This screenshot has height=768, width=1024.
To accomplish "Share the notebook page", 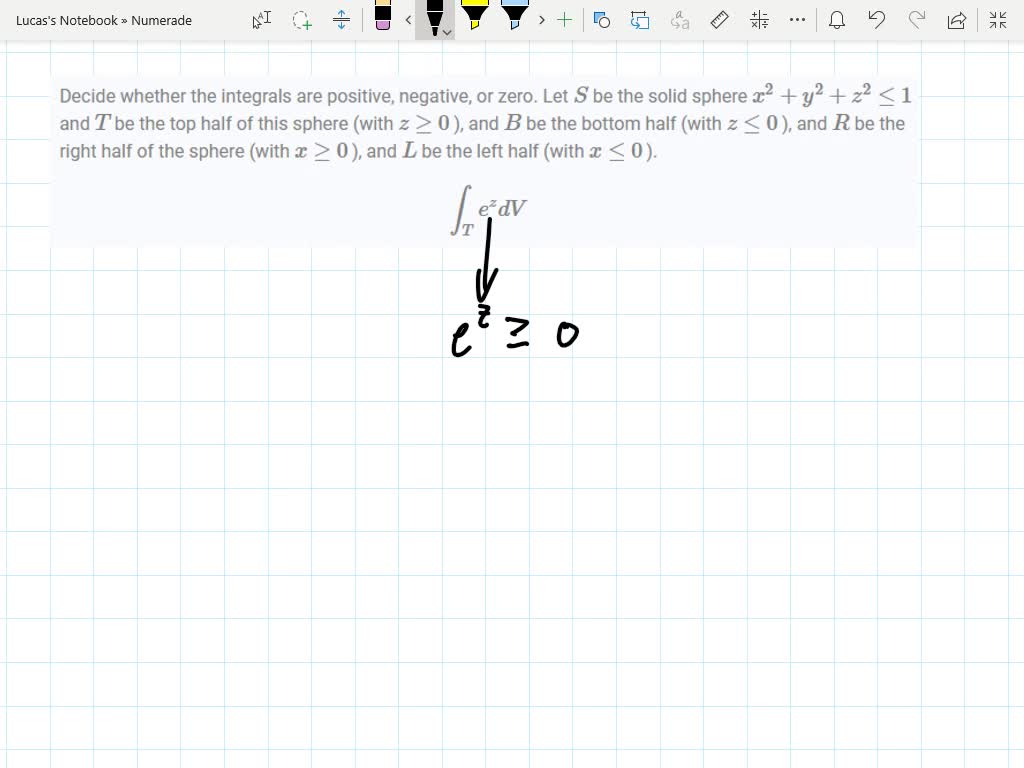I will 955,20.
